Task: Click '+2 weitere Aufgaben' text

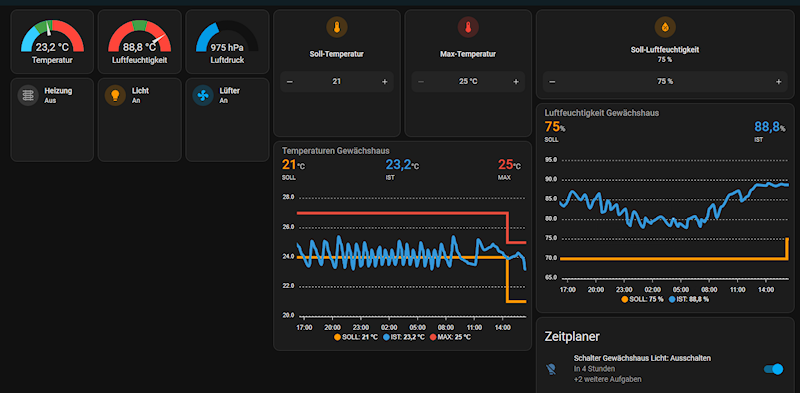Action: click(608, 379)
